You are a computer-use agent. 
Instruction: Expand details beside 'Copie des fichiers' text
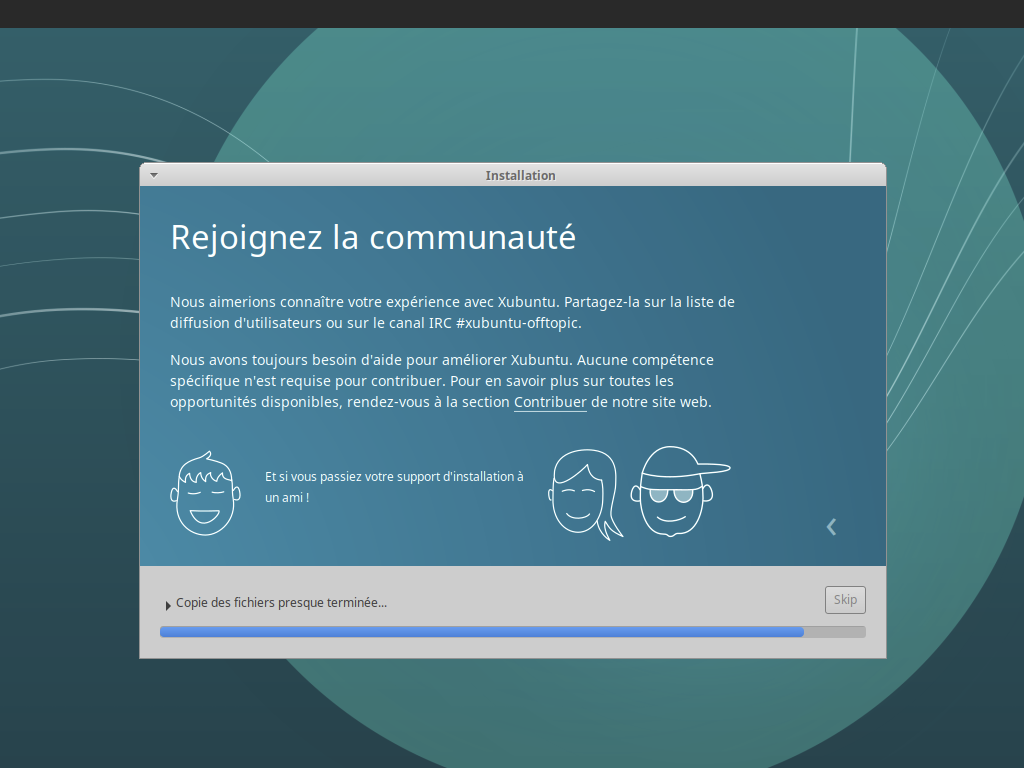(x=168, y=604)
